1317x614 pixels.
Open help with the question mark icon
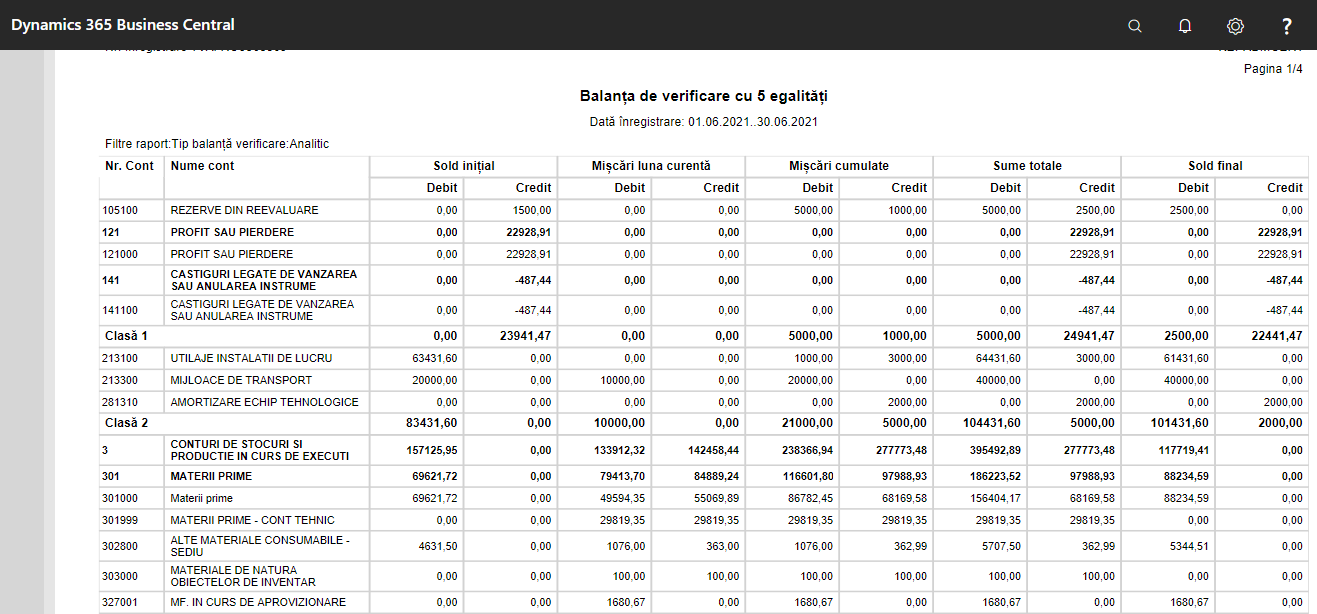(x=1286, y=26)
